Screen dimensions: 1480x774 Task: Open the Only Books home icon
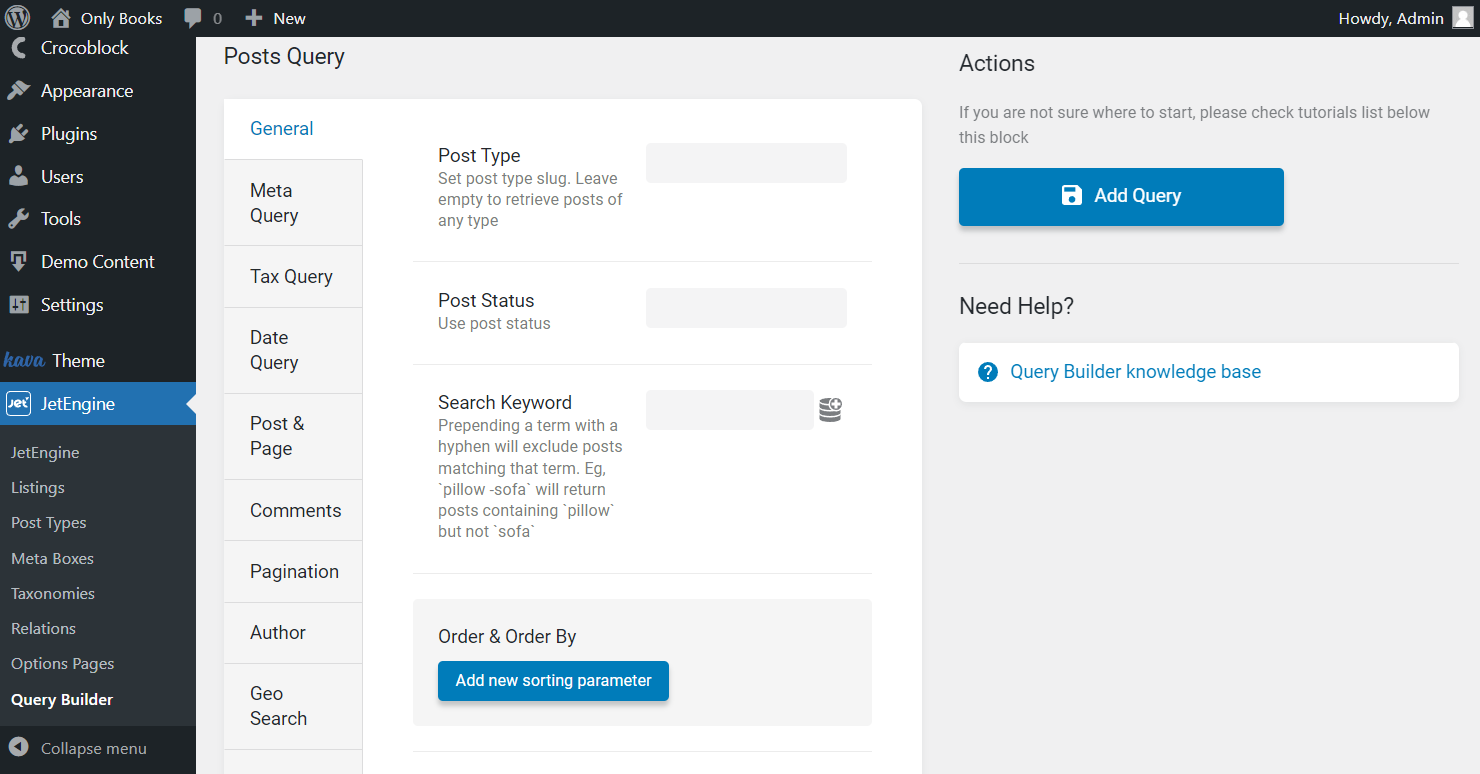click(61, 18)
